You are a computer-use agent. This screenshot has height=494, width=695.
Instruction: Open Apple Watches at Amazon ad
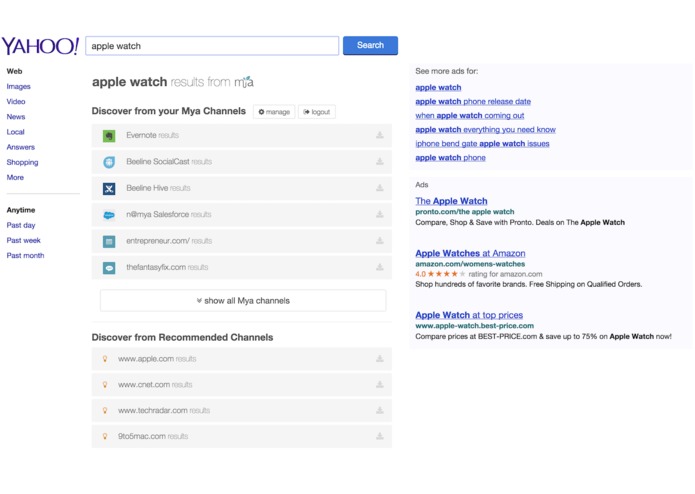[470, 253]
